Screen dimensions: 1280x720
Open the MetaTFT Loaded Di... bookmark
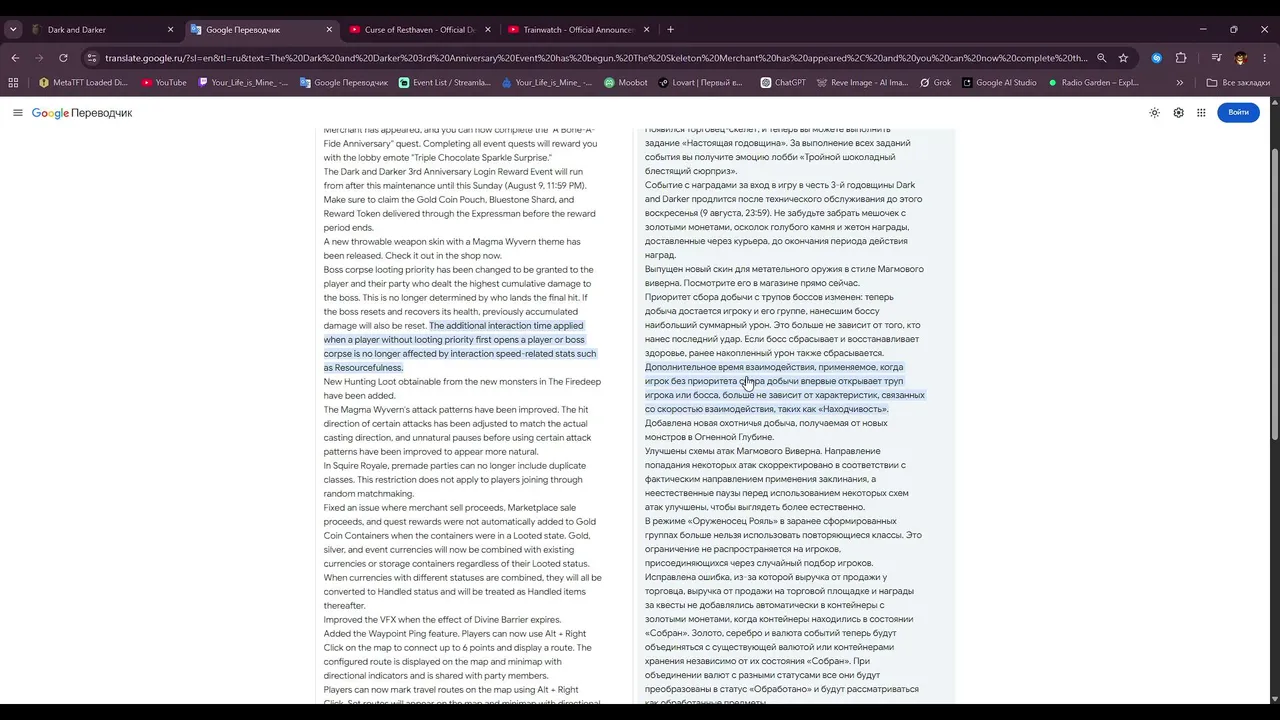[83, 83]
